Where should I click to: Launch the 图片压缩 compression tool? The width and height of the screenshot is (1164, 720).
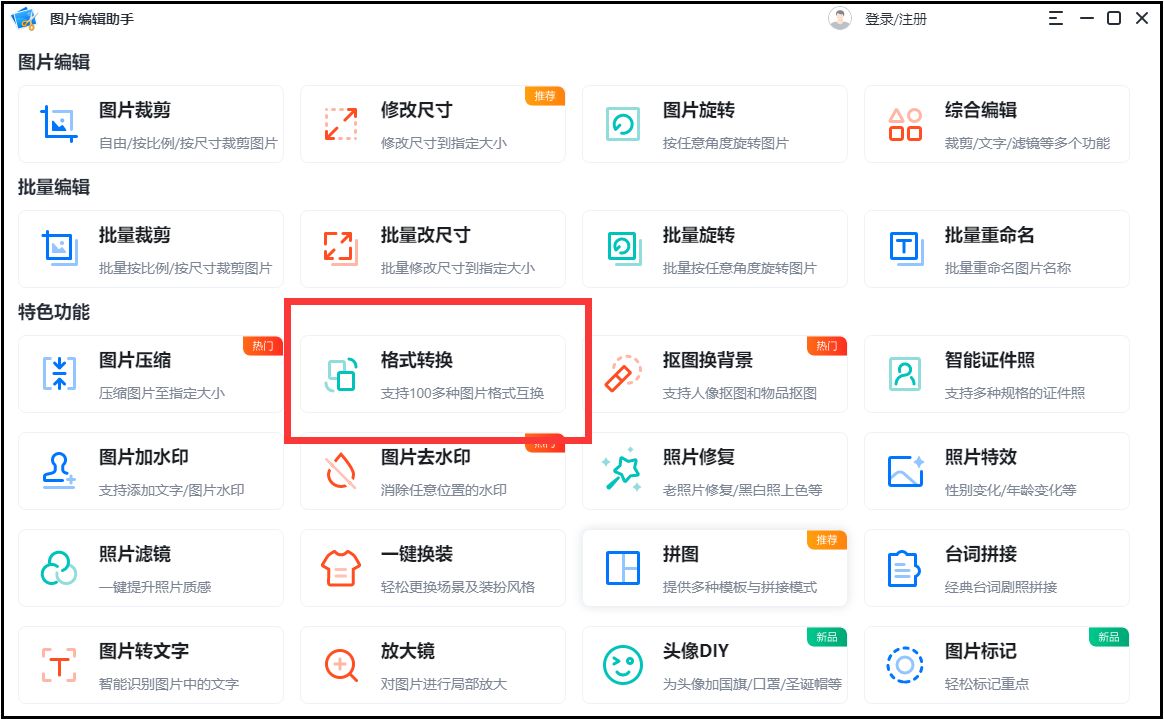[x=150, y=374]
